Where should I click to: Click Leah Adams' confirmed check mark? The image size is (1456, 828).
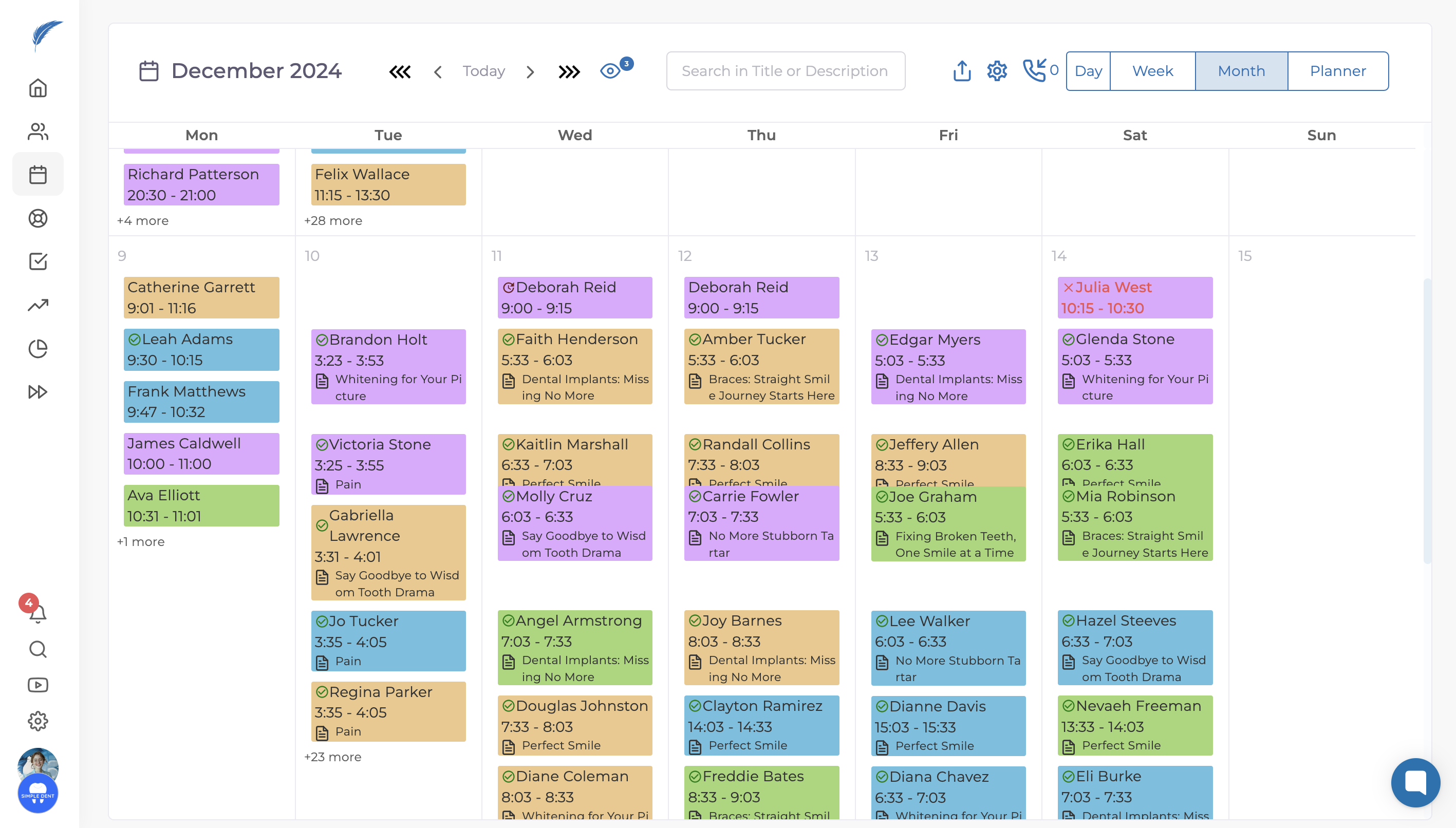click(x=135, y=340)
